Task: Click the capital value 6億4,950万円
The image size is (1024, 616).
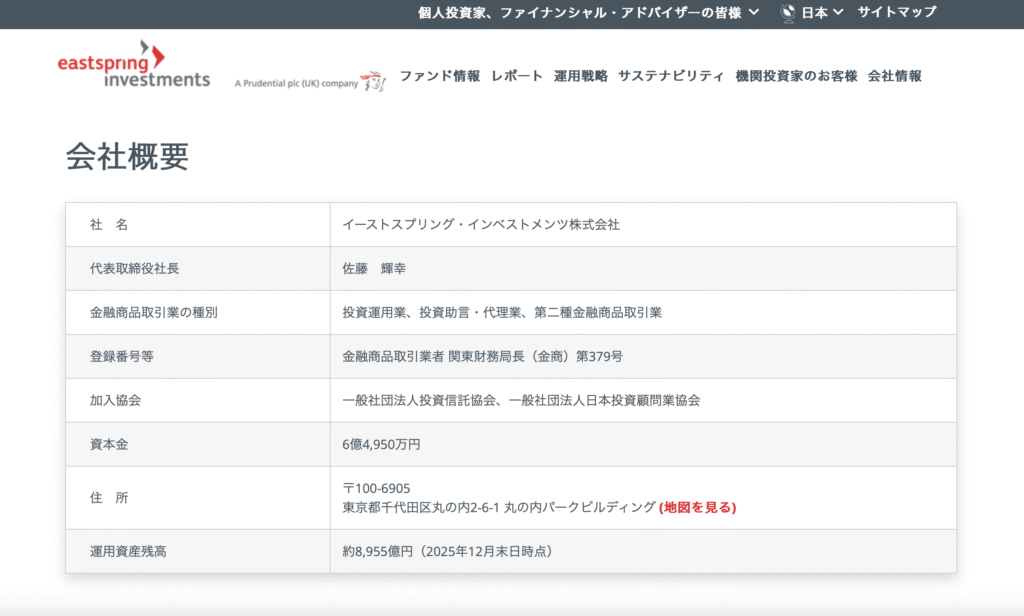Action: [x=381, y=444]
